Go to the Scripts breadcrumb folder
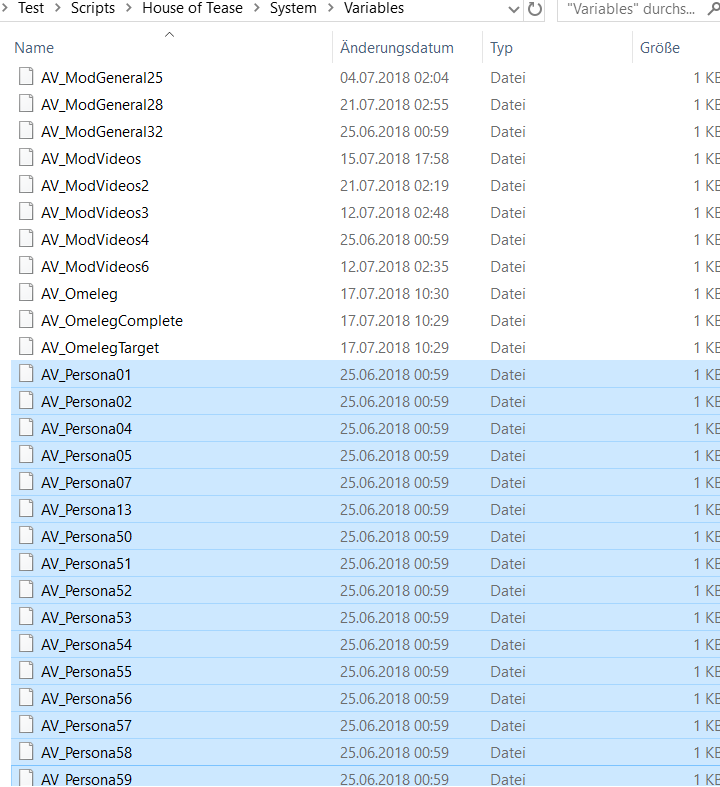Image resolution: width=720 pixels, height=787 pixels. (x=93, y=8)
